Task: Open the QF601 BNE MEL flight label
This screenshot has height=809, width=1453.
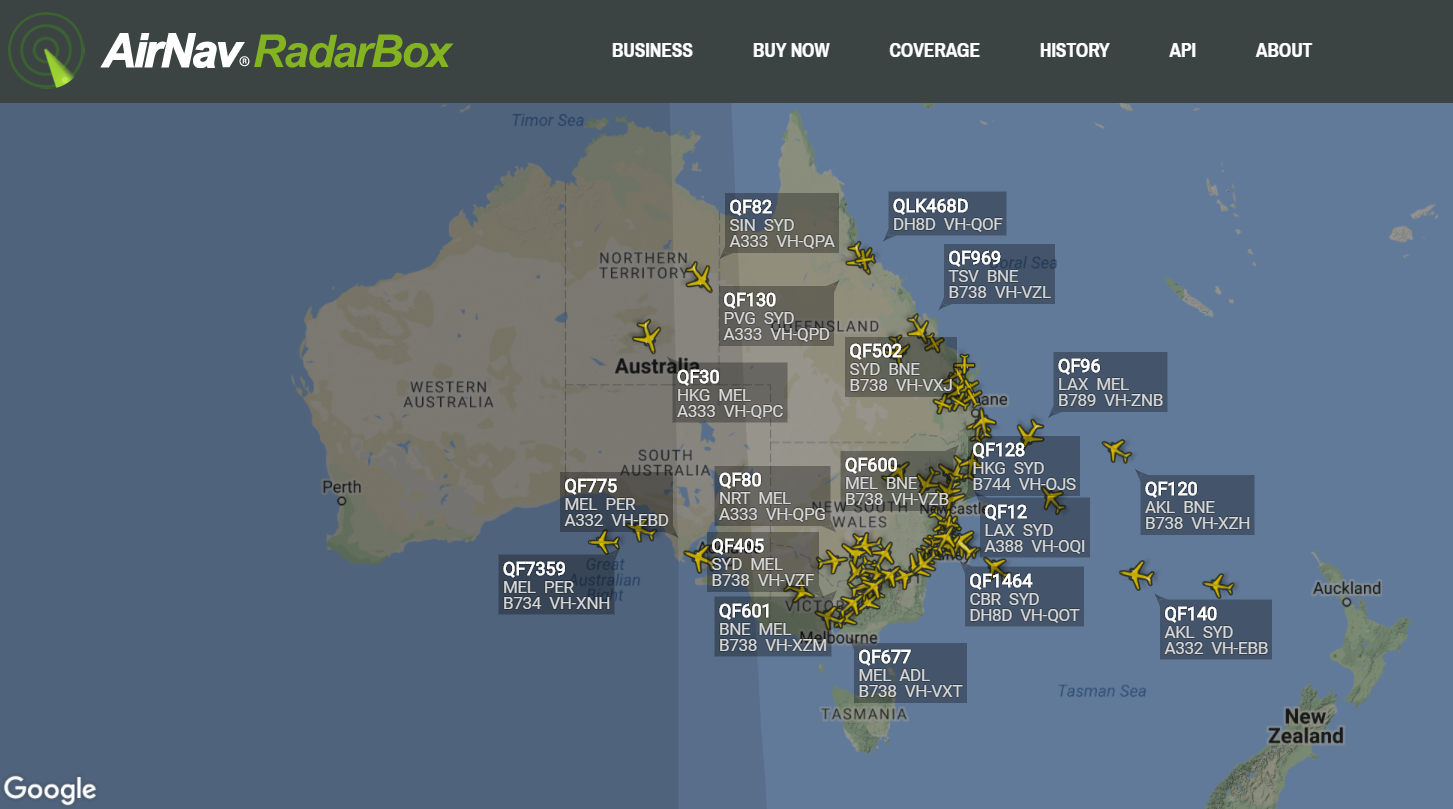Action: click(x=774, y=627)
